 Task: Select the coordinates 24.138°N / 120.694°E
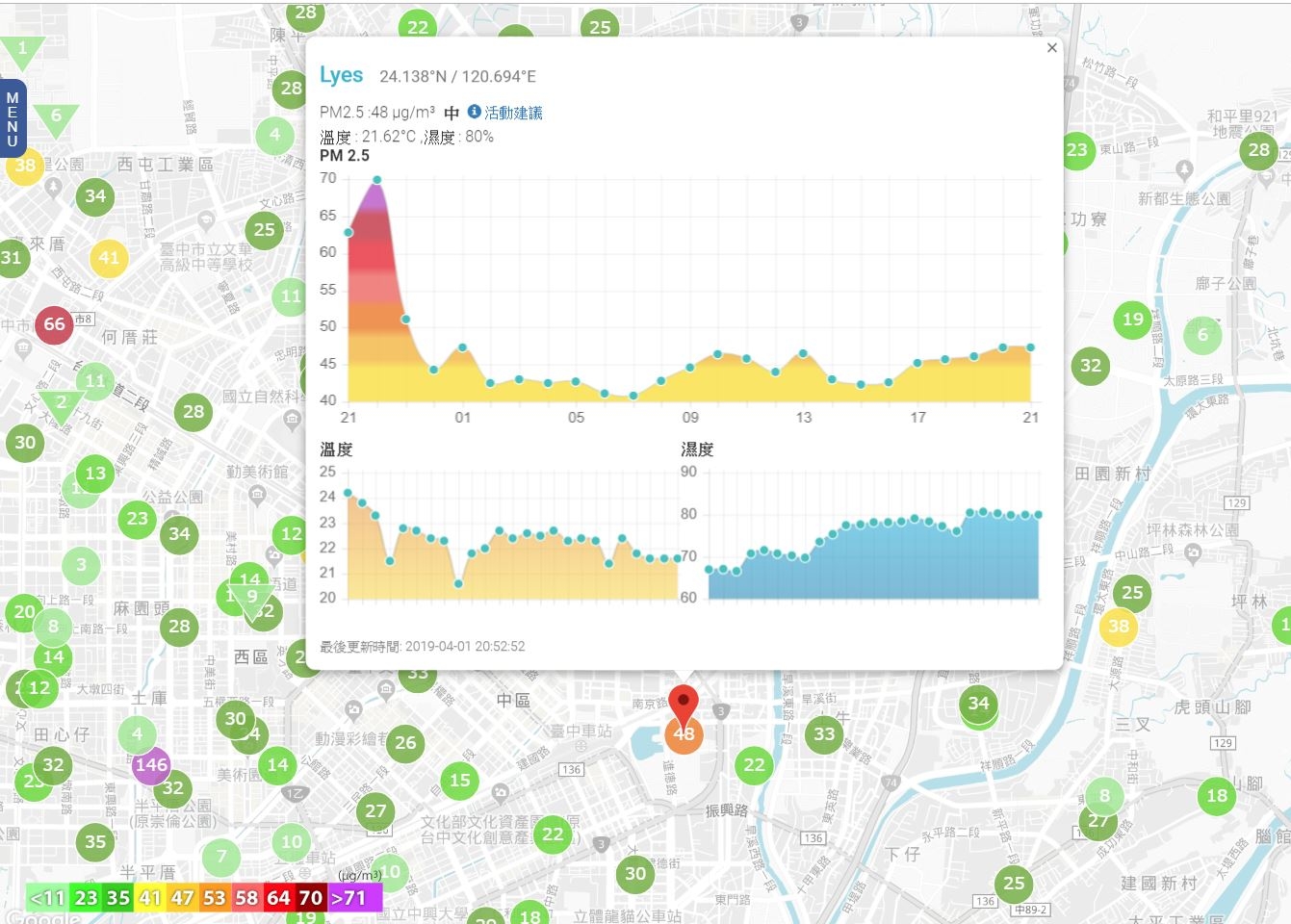point(457,76)
